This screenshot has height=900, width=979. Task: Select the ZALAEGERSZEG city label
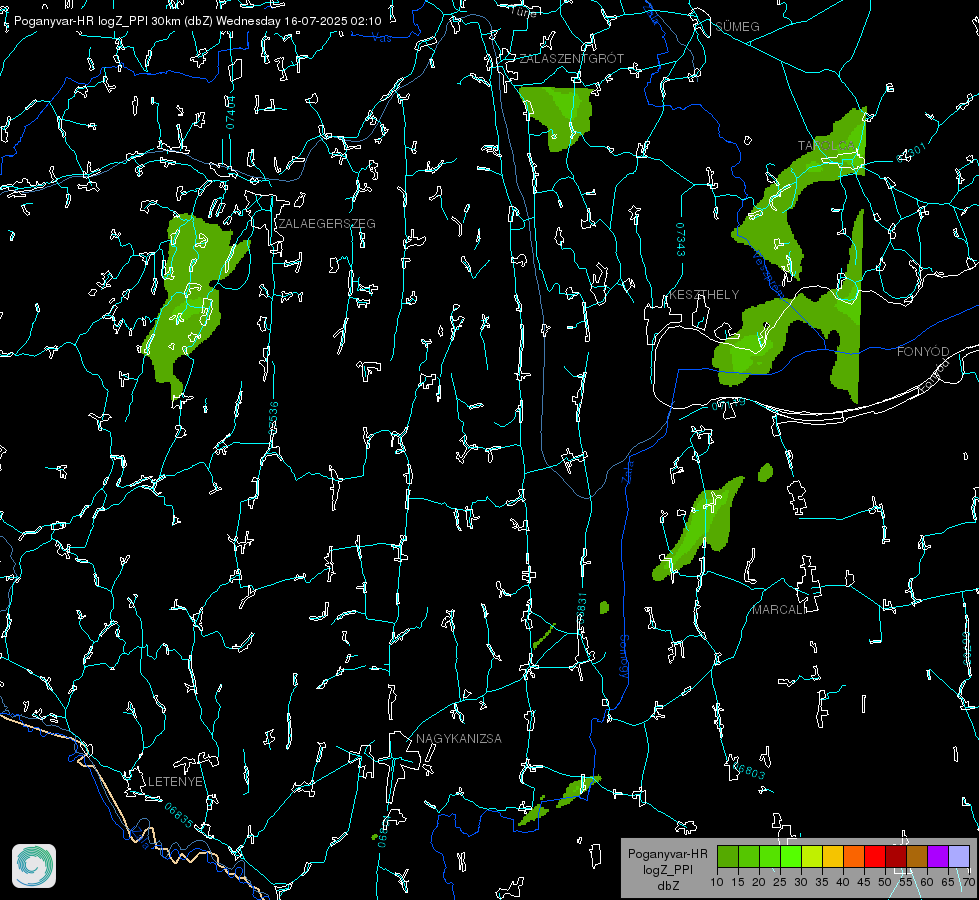point(327,224)
